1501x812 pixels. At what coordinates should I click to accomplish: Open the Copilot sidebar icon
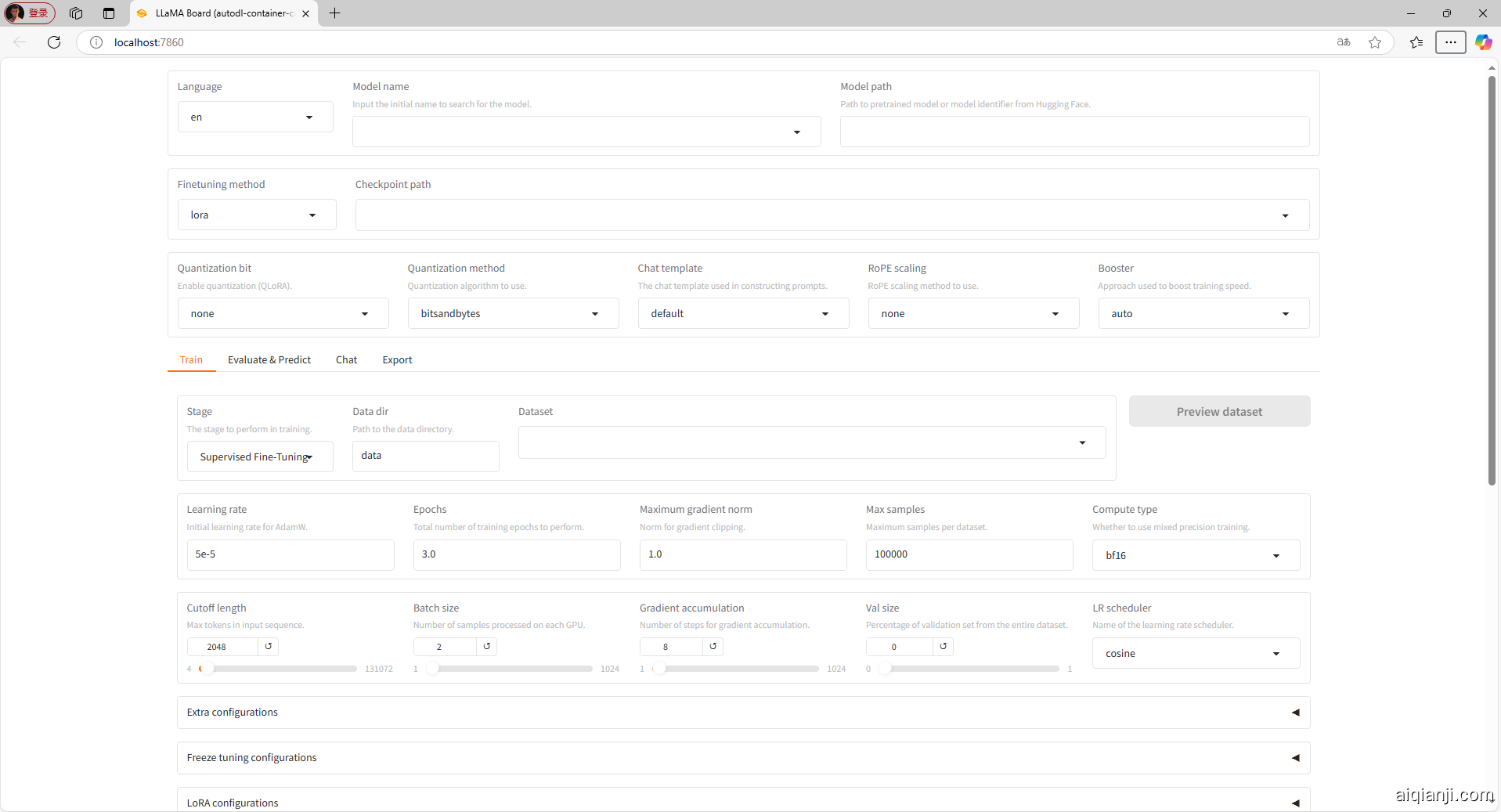click(1483, 42)
